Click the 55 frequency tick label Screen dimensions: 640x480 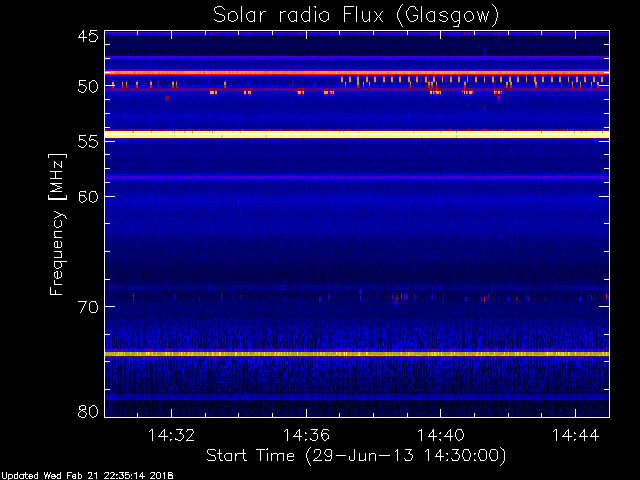(88, 142)
